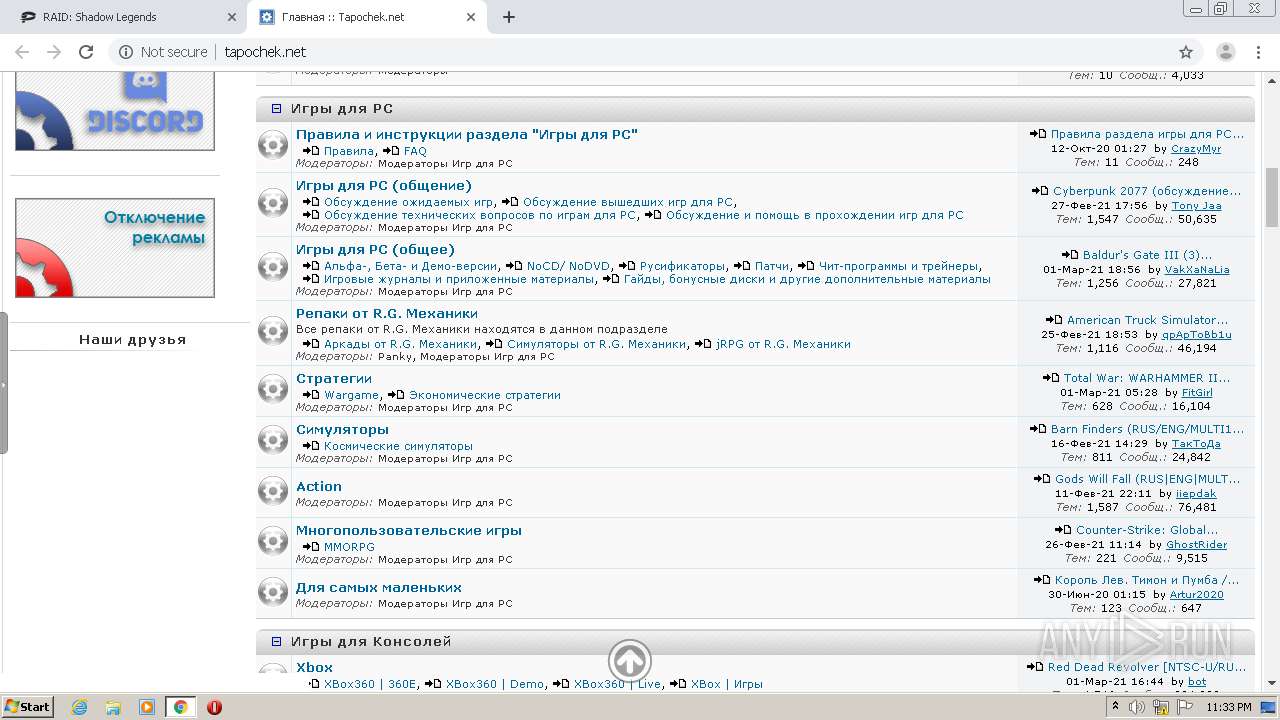Open last-post arrow icon for Gods Will Fall
This screenshot has width=1280, height=720.
click(1043, 479)
